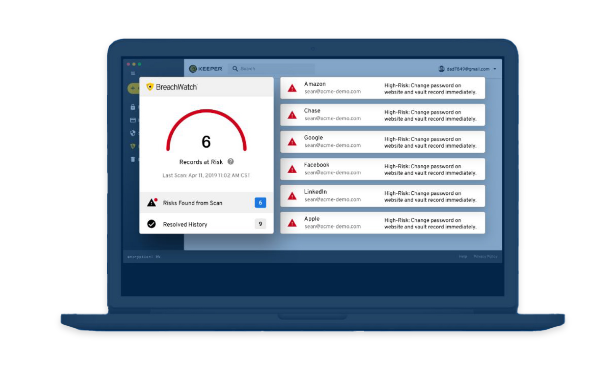Image resolution: width=610 pixels, height=379 pixels.
Task: Click the Search input field
Action: point(271,68)
